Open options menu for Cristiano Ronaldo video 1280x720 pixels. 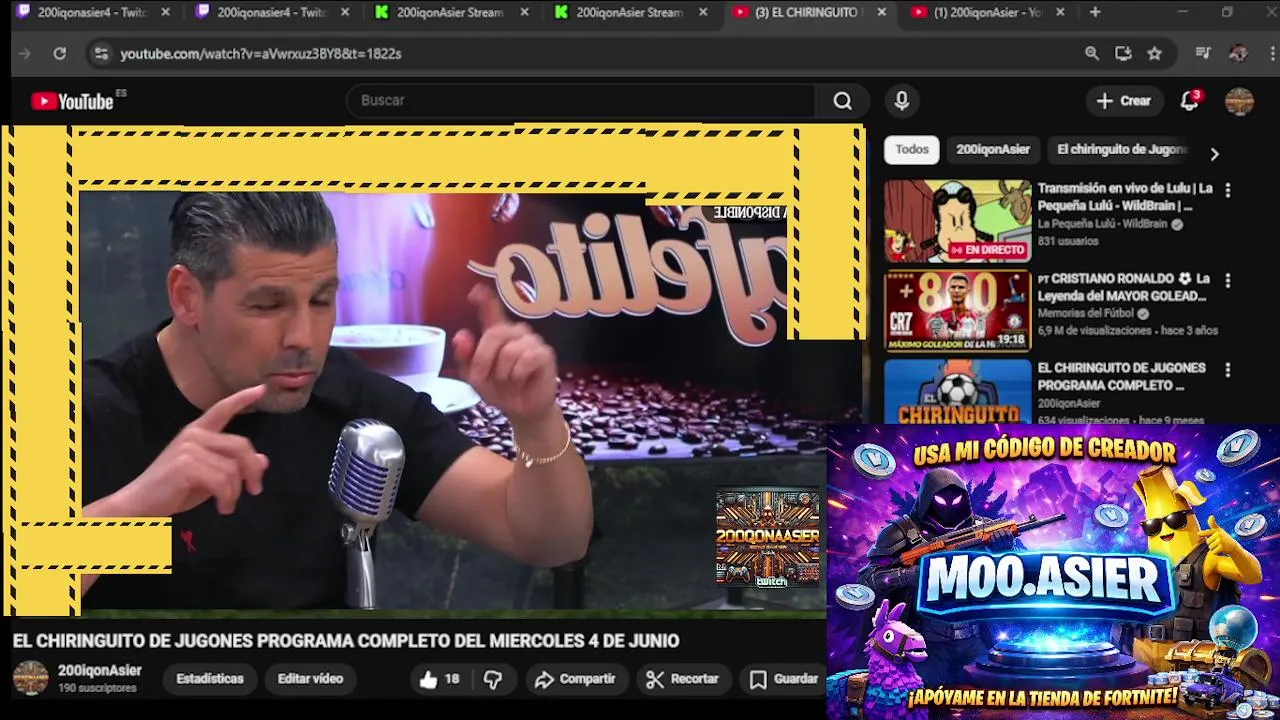[1228, 281]
